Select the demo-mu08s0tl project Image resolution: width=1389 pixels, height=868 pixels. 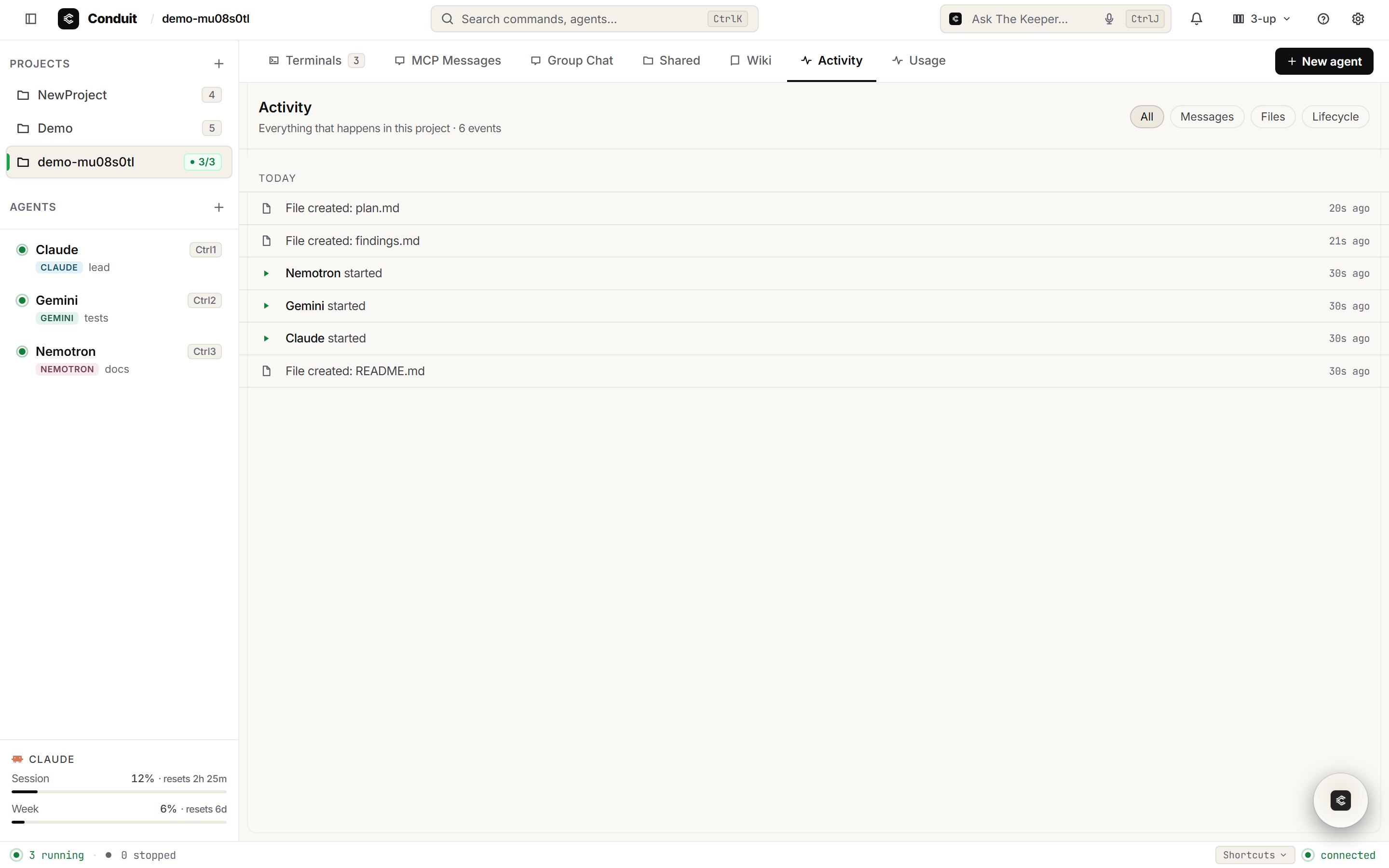tap(119, 162)
